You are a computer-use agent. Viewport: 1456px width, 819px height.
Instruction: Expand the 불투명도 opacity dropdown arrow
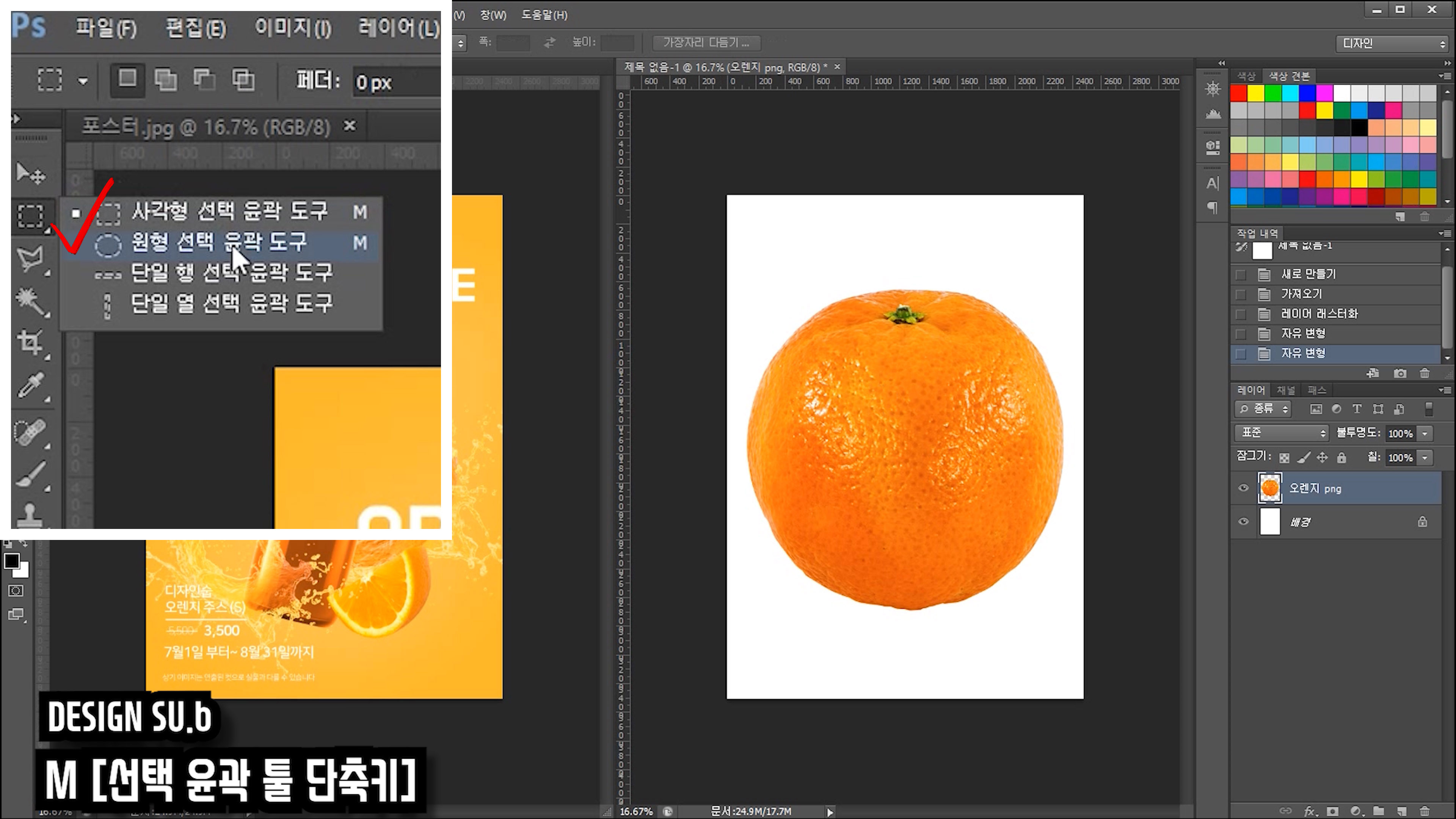click(x=1425, y=433)
